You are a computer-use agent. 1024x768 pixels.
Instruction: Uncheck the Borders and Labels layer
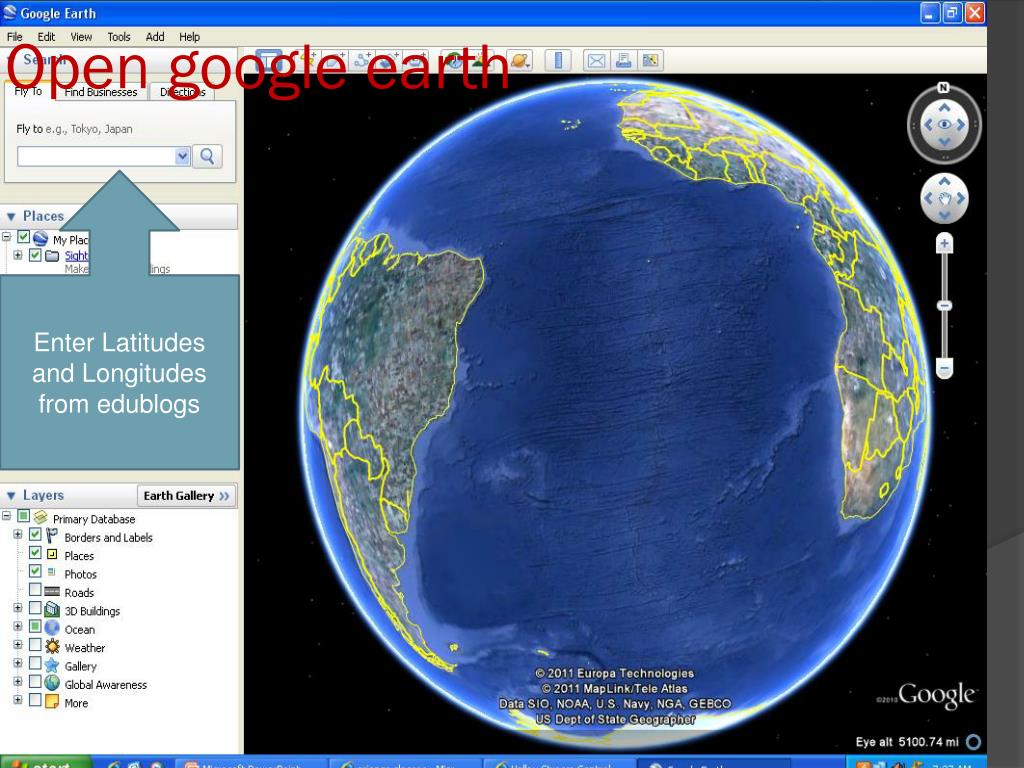[x=35, y=534]
